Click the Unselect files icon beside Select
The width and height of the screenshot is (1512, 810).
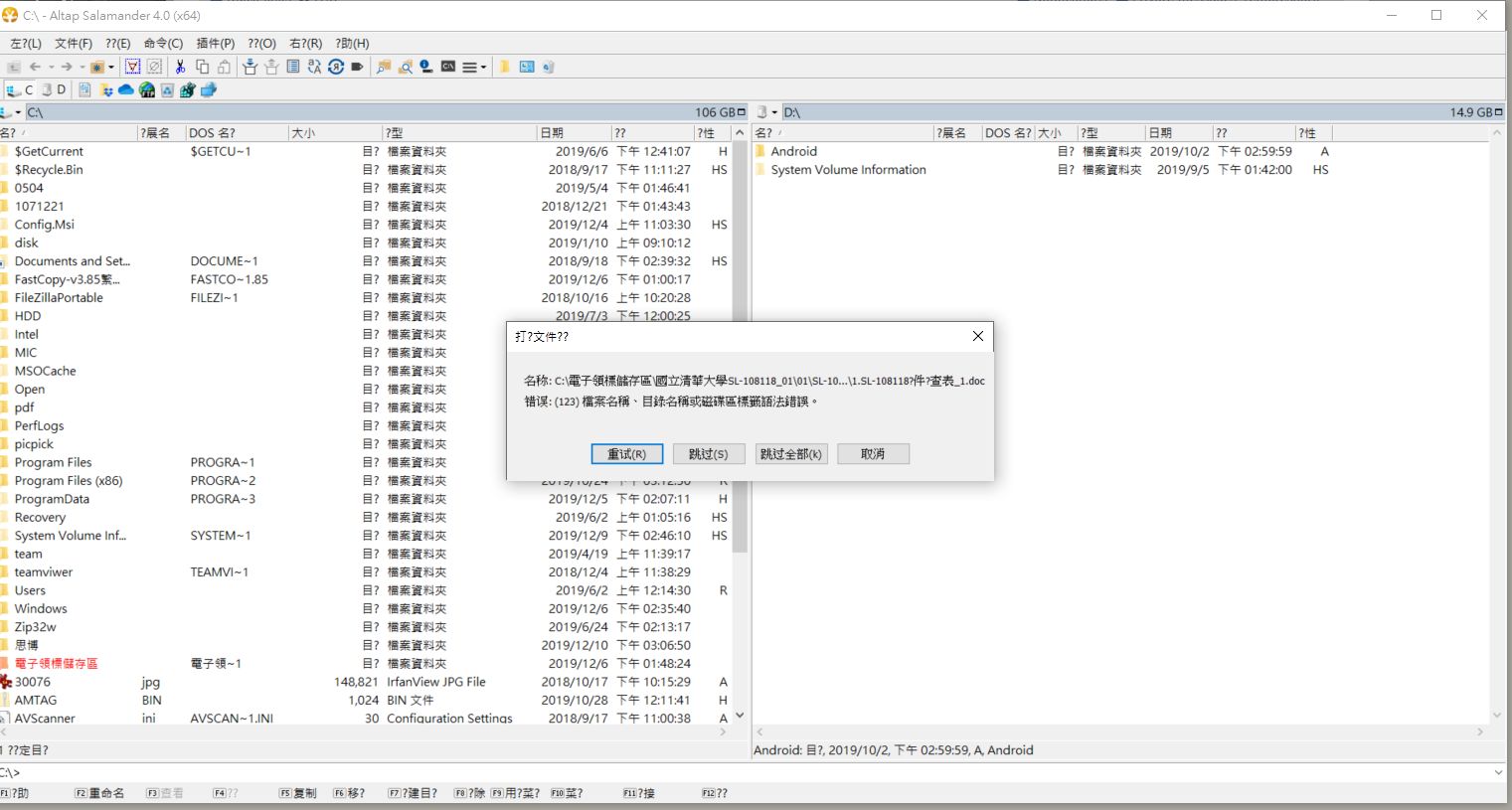click(x=154, y=67)
